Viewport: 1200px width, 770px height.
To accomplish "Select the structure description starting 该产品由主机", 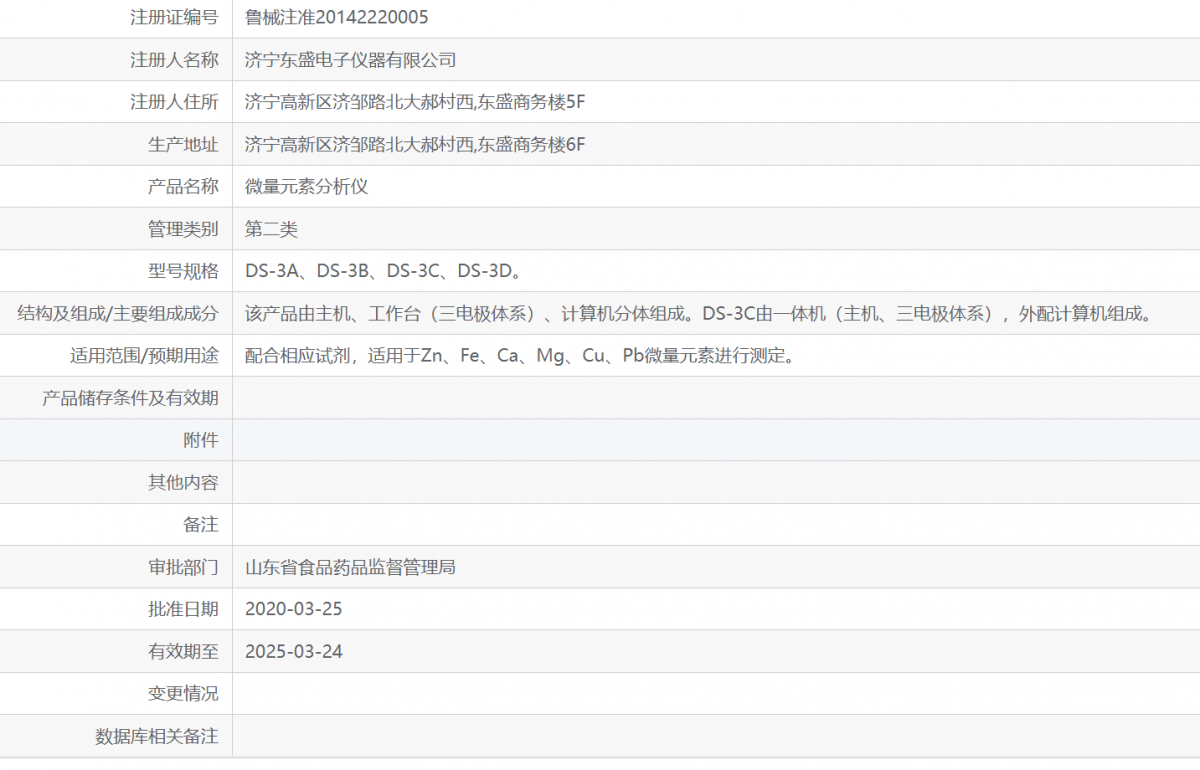I will [700, 313].
